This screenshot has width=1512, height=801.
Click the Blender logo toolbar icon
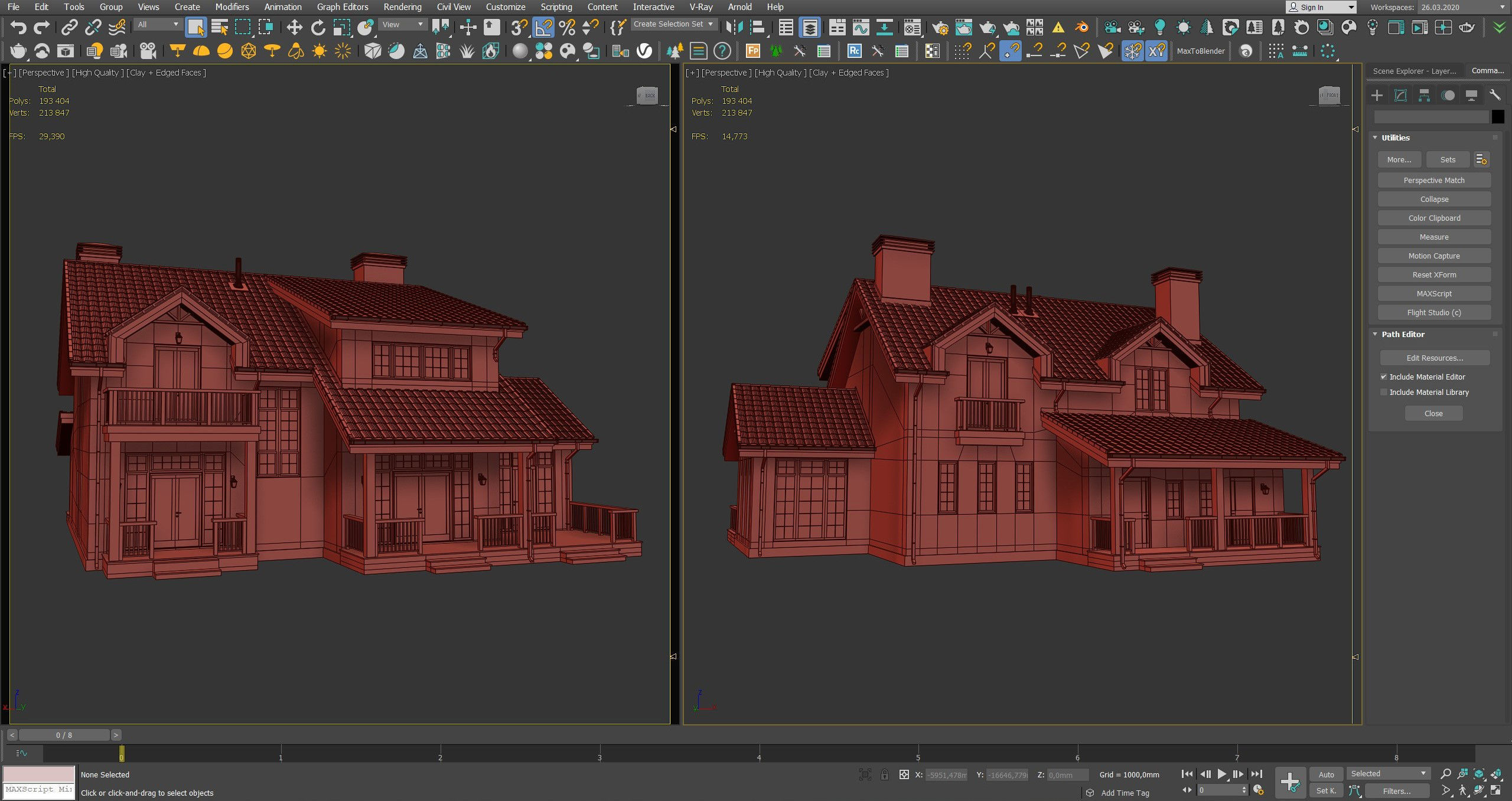1082,27
